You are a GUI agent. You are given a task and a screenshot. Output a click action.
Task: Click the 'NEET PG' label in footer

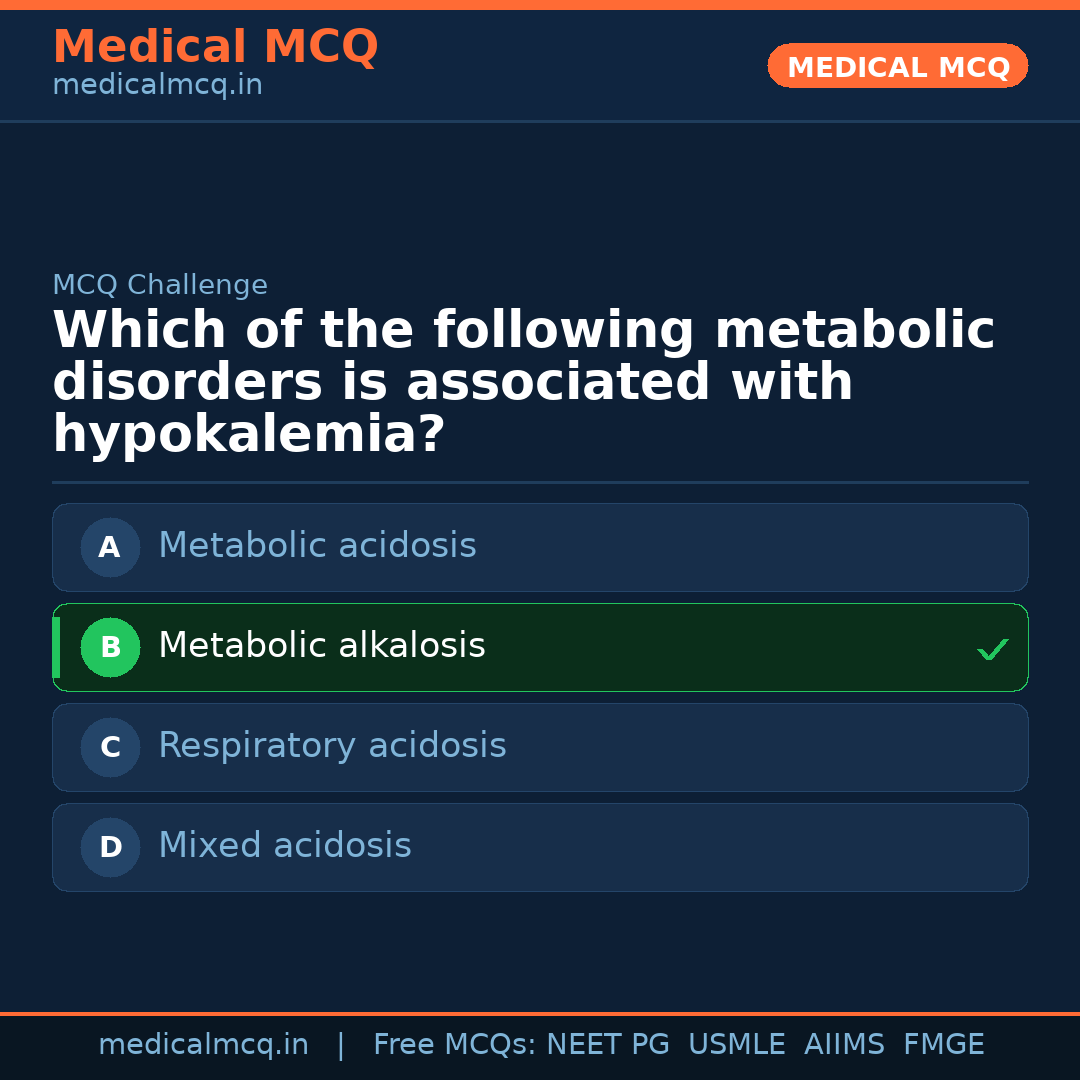(607, 1043)
